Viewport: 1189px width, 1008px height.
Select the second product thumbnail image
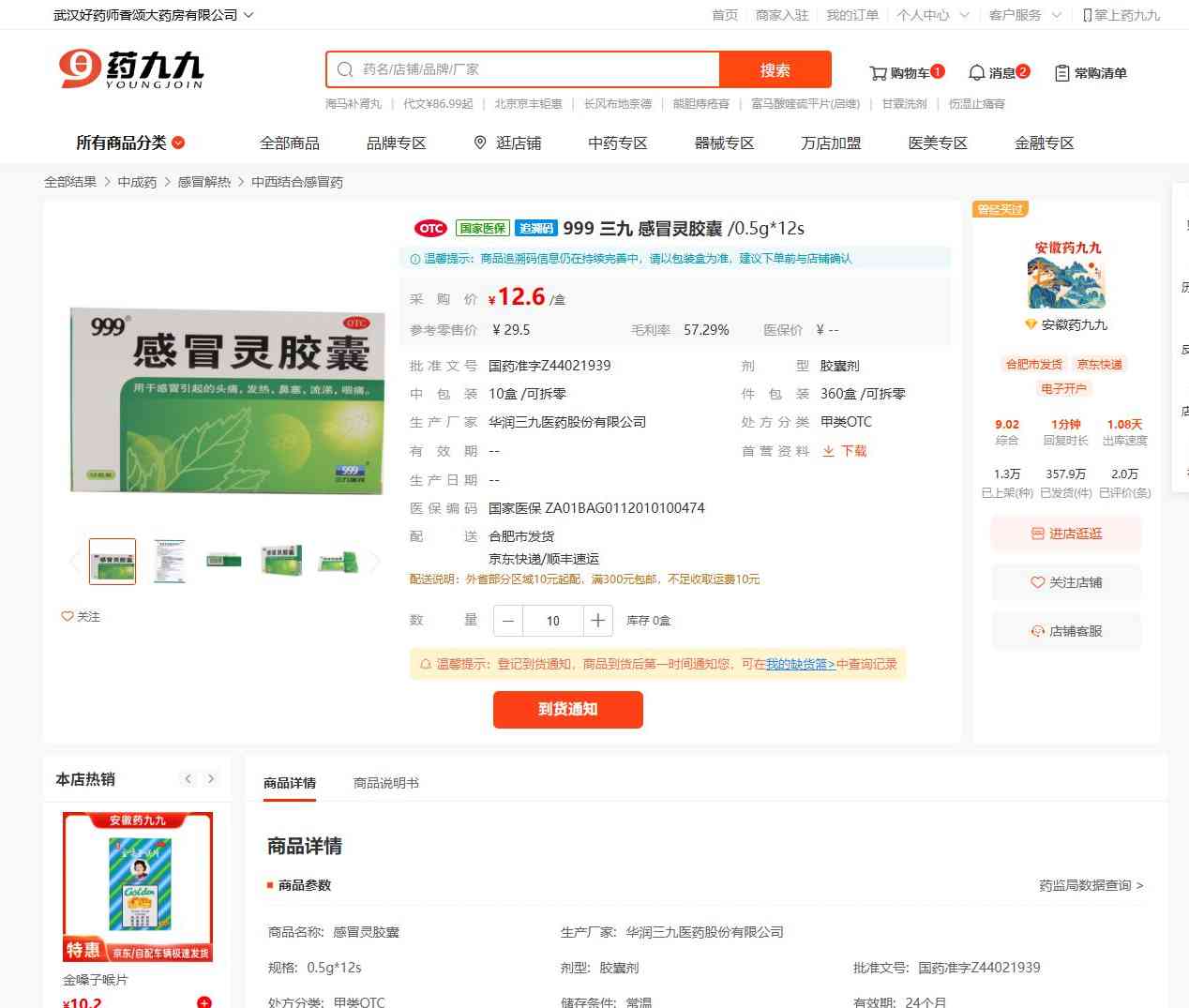170,562
